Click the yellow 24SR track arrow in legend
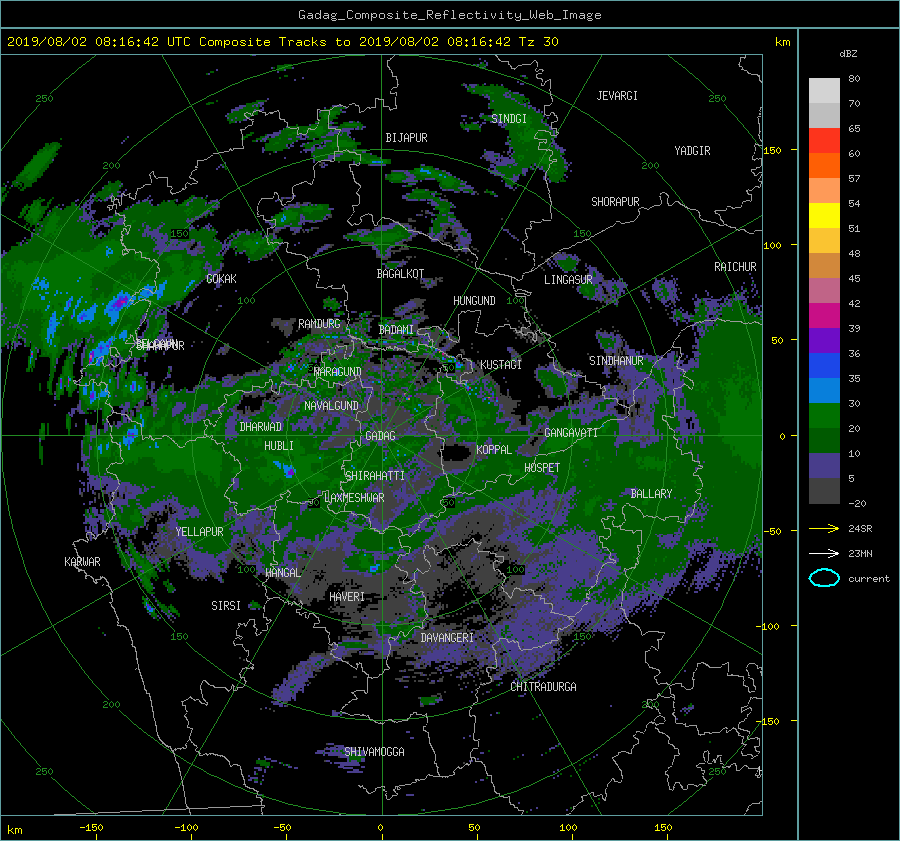Viewport: 900px width, 841px height. pos(824,528)
